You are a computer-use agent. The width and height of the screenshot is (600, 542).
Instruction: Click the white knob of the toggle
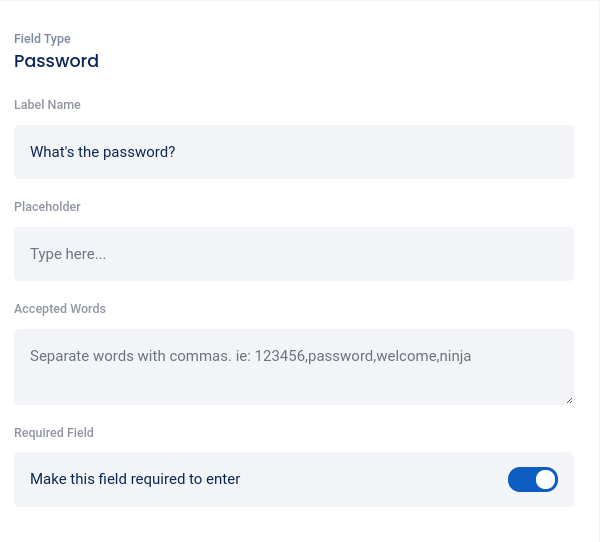point(545,480)
